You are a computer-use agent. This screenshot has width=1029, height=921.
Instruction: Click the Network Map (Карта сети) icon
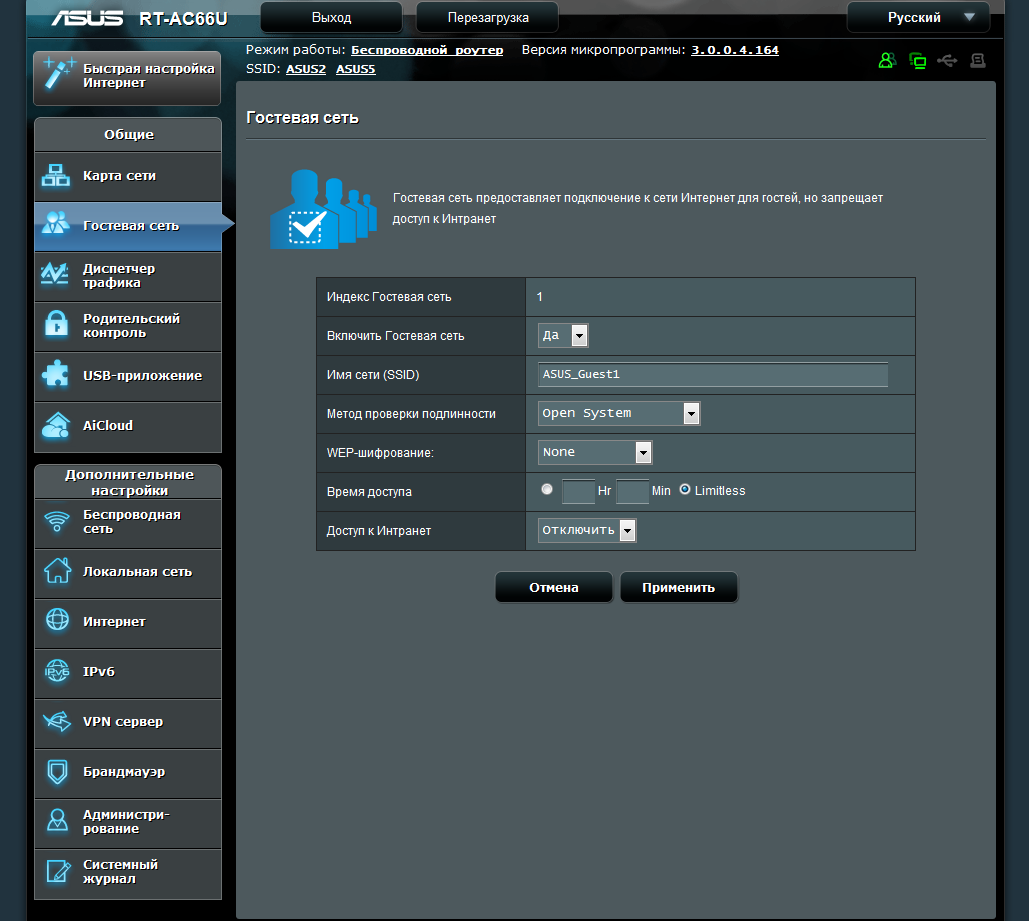tap(56, 175)
